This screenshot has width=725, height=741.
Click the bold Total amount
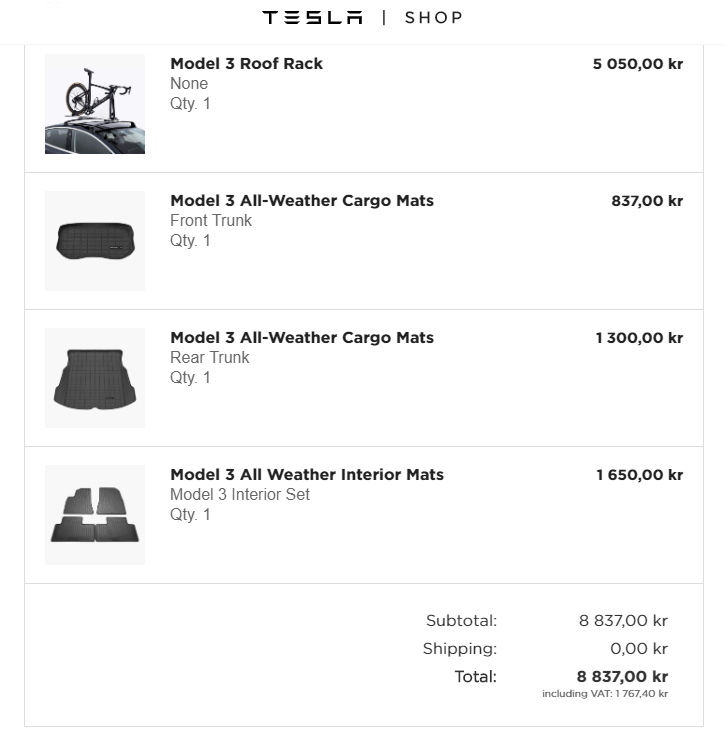pos(622,677)
